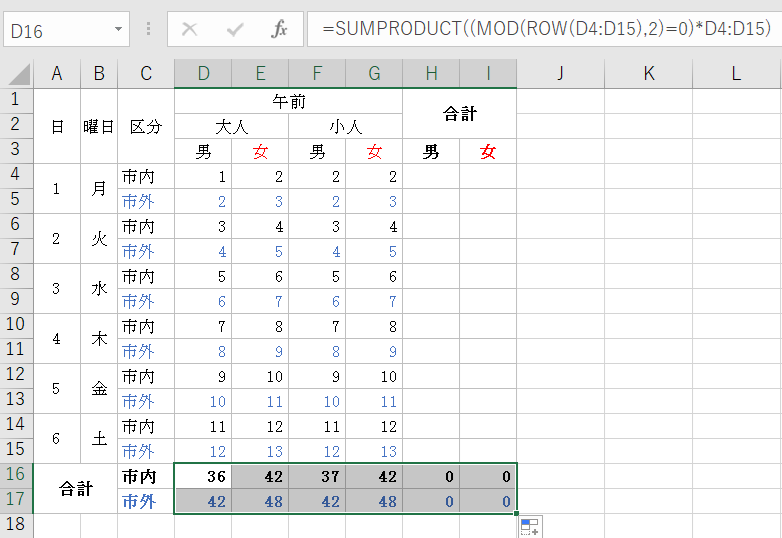Click the Enter checkmark formula icon

[x=235, y=29]
